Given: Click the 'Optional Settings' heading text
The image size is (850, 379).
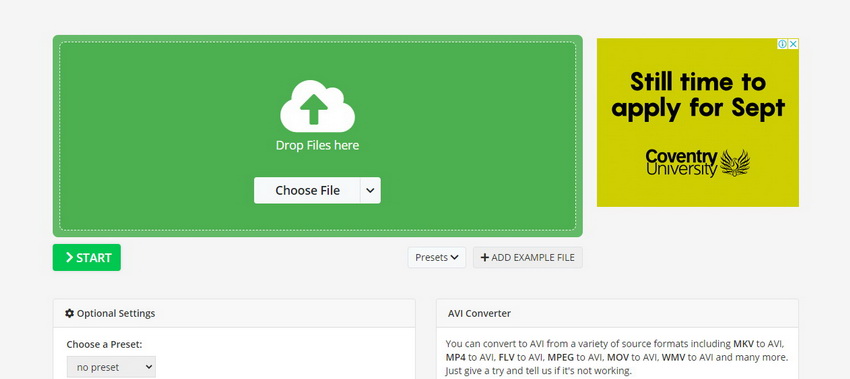Looking at the screenshot, I should point(116,313).
